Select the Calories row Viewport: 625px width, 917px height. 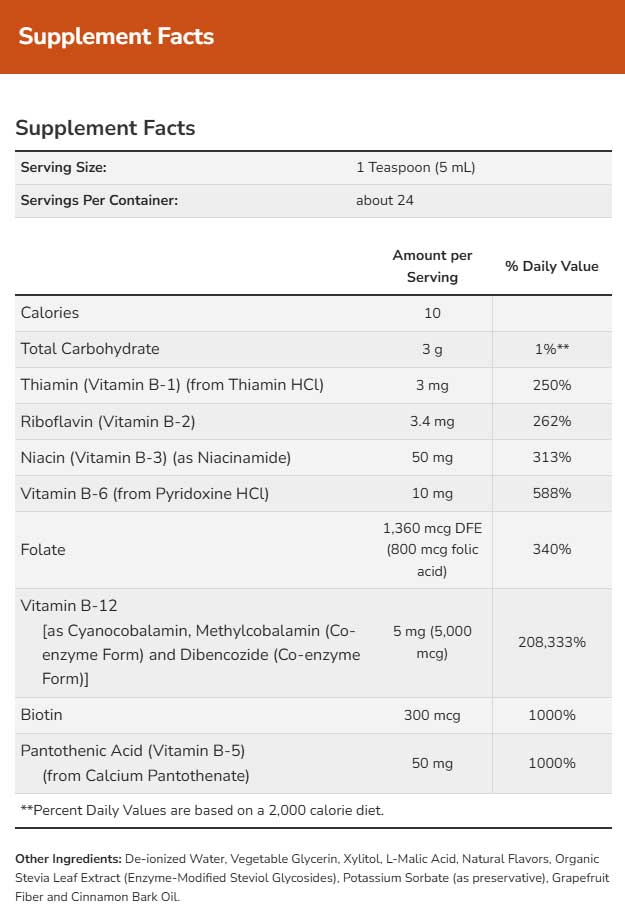(x=313, y=313)
